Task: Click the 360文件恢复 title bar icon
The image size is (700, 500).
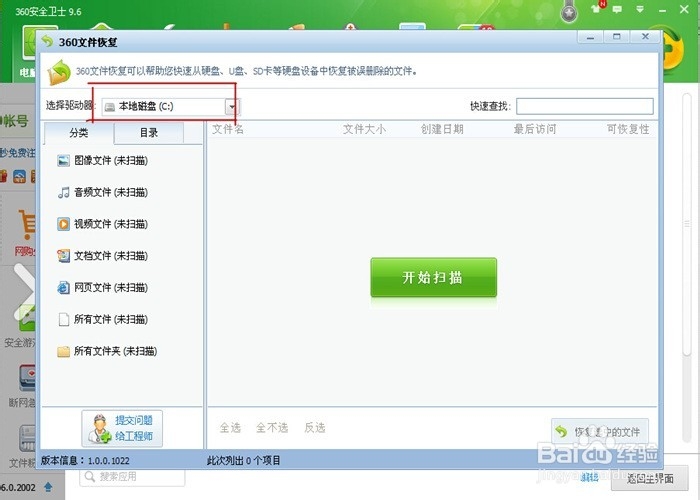Action: pyautogui.click(x=47, y=42)
